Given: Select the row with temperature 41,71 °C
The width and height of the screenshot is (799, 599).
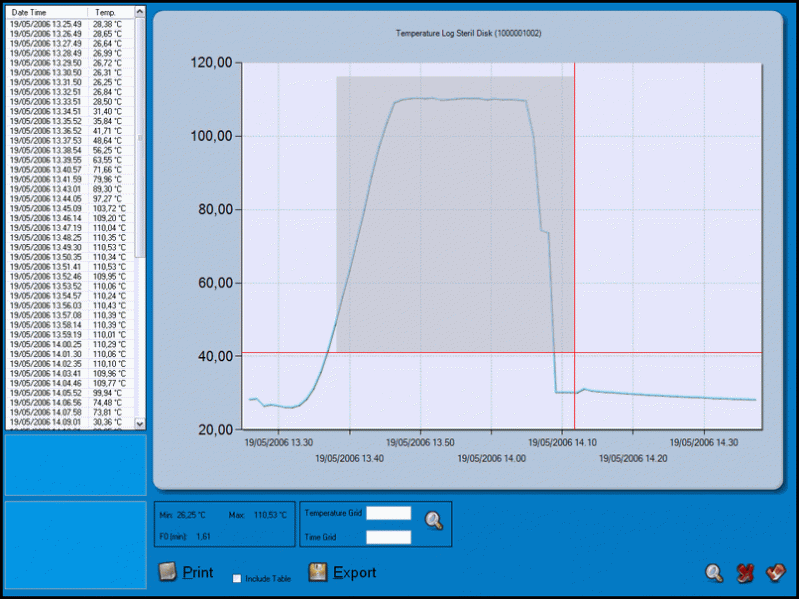Looking at the screenshot, I should [68, 131].
